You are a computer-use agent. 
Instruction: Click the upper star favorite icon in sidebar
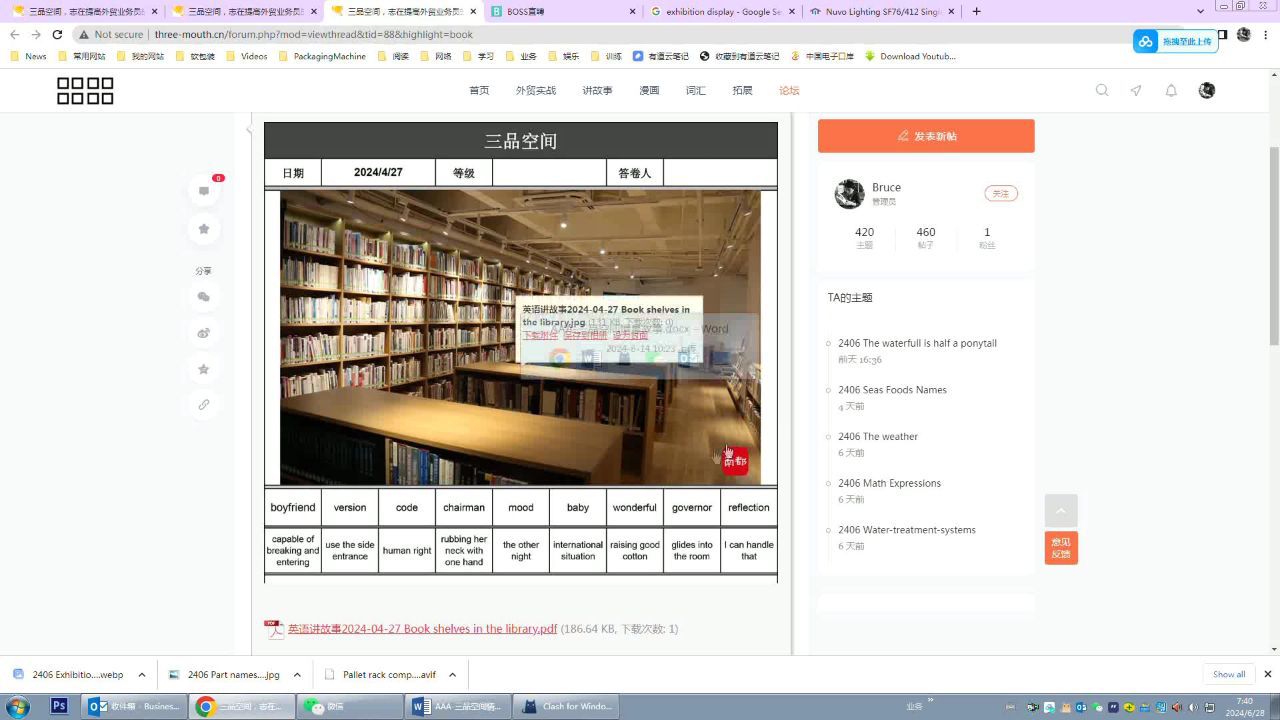pos(204,229)
